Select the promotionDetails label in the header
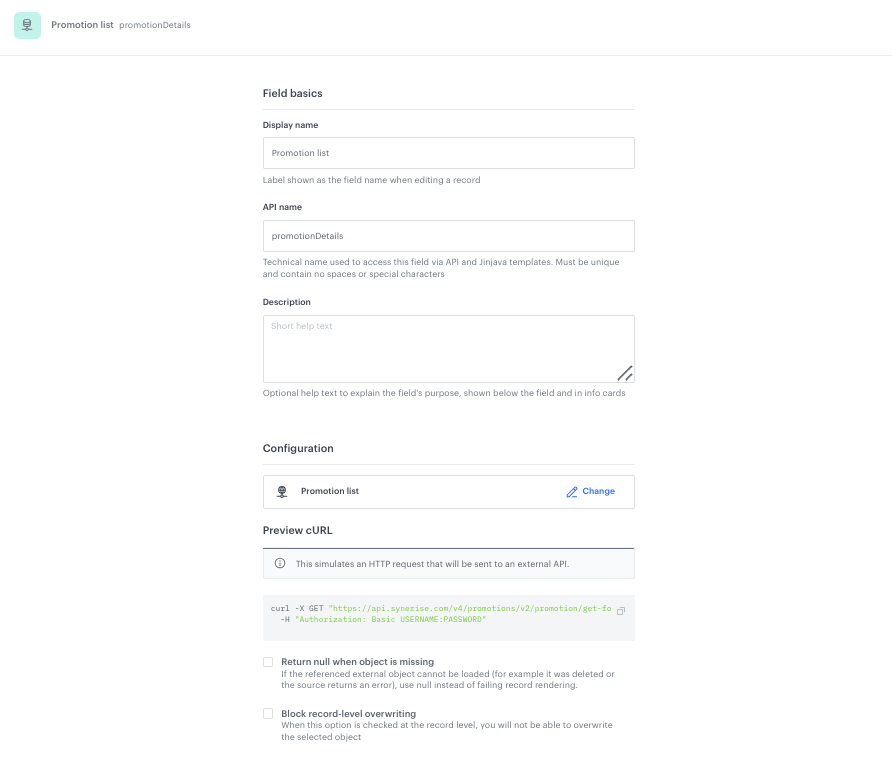This screenshot has height=760, width=892. (x=156, y=25)
